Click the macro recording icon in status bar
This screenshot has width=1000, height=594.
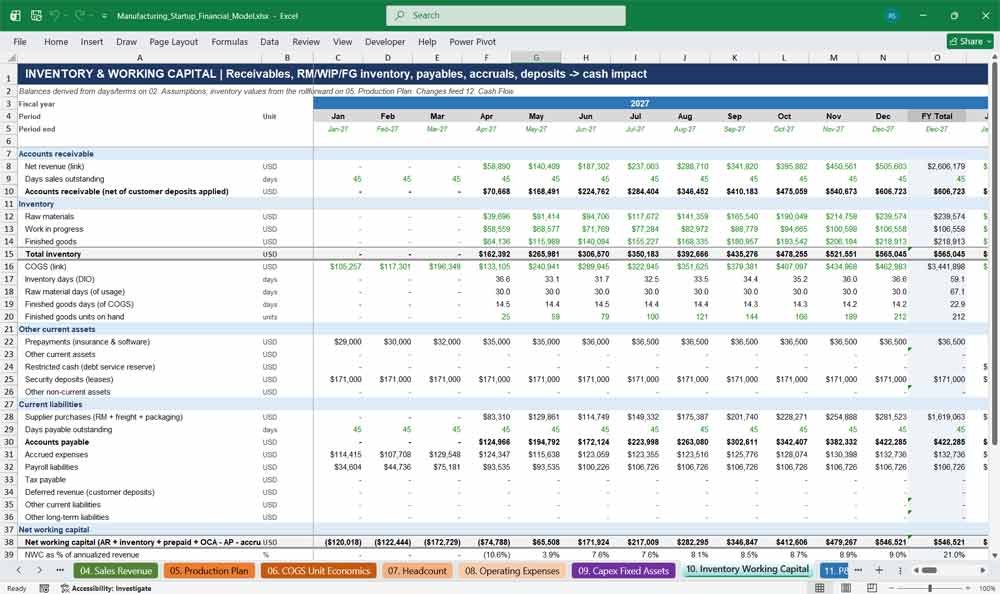pyautogui.click(x=44, y=588)
